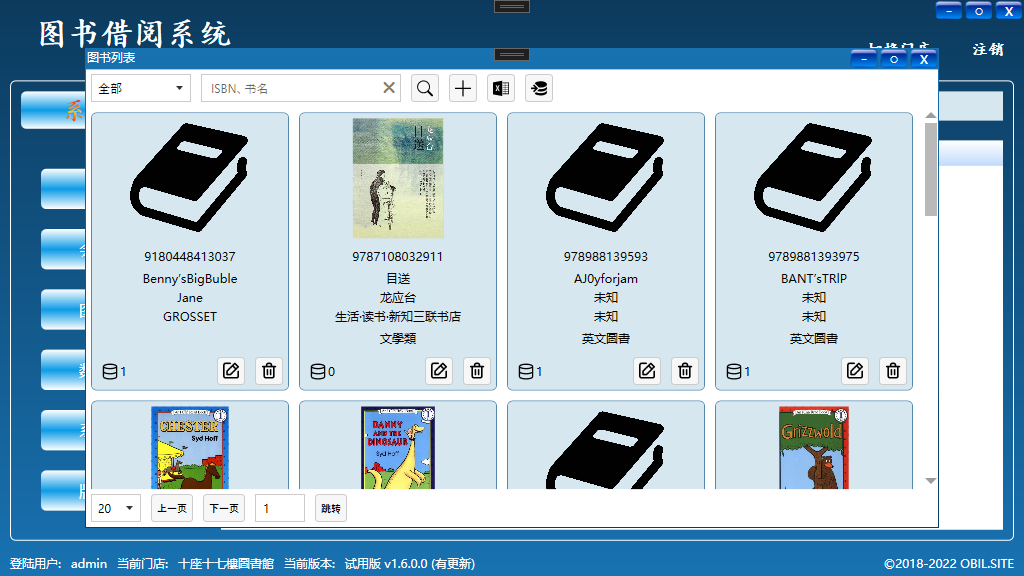Add a new book with plus icon
1024x576 pixels.
pos(463,88)
